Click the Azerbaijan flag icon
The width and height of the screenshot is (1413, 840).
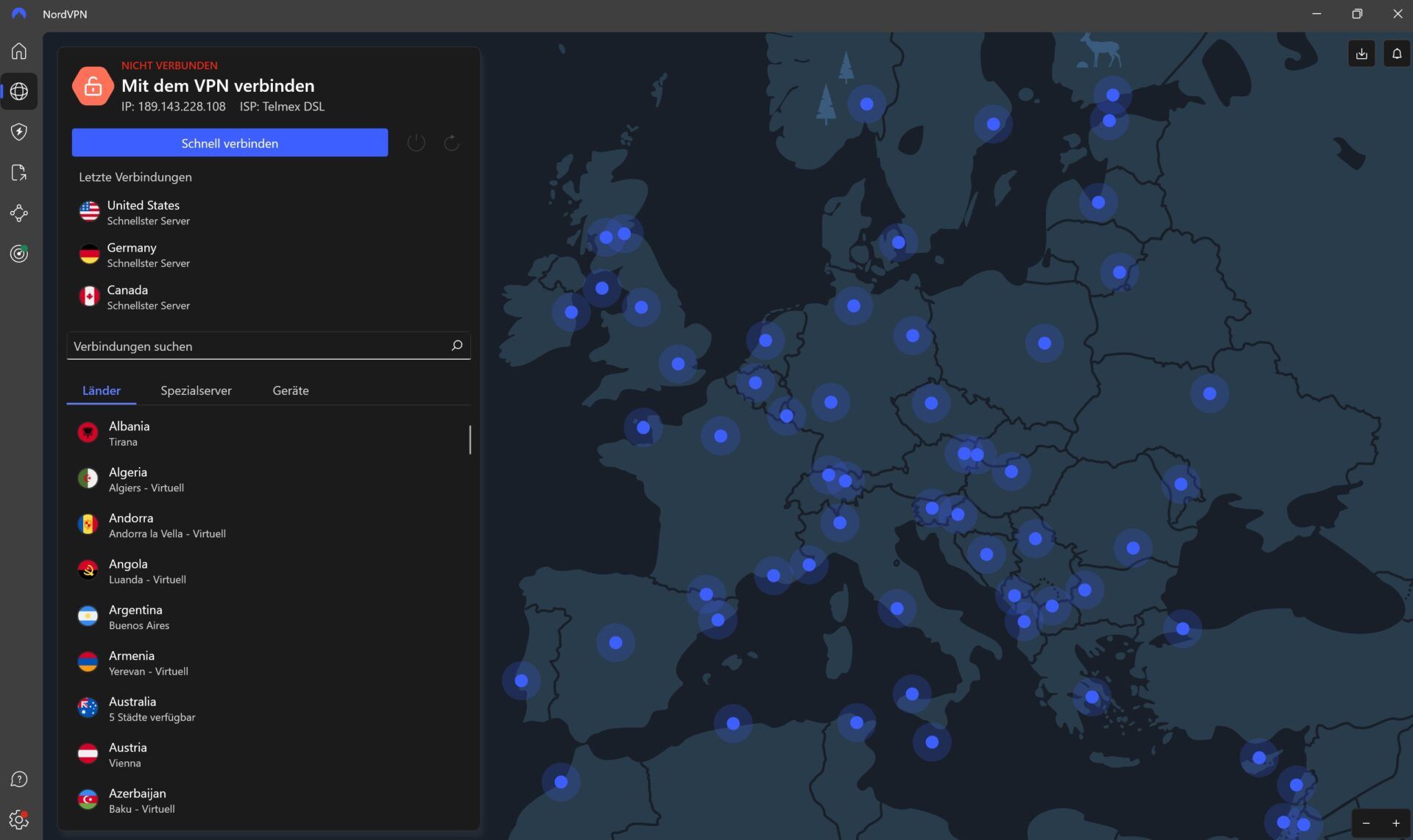tap(88, 800)
